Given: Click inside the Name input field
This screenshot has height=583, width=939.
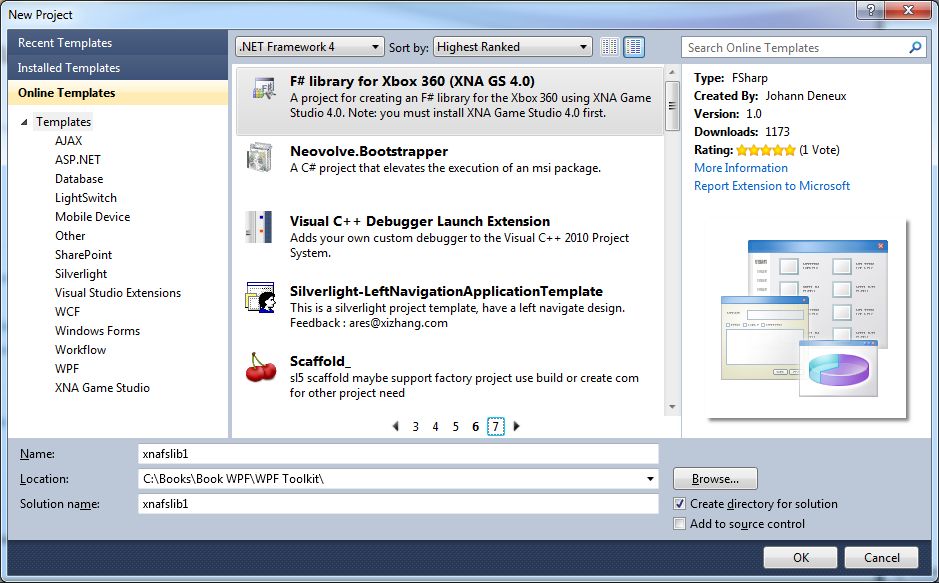Looking at the screenshot, I should coord(400,453).
